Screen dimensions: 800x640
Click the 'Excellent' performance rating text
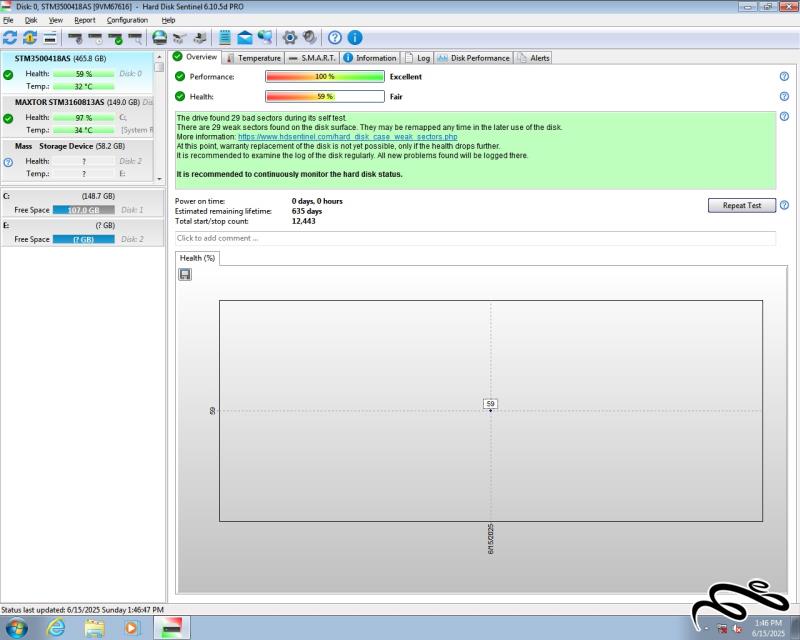[x=406, y=77]
